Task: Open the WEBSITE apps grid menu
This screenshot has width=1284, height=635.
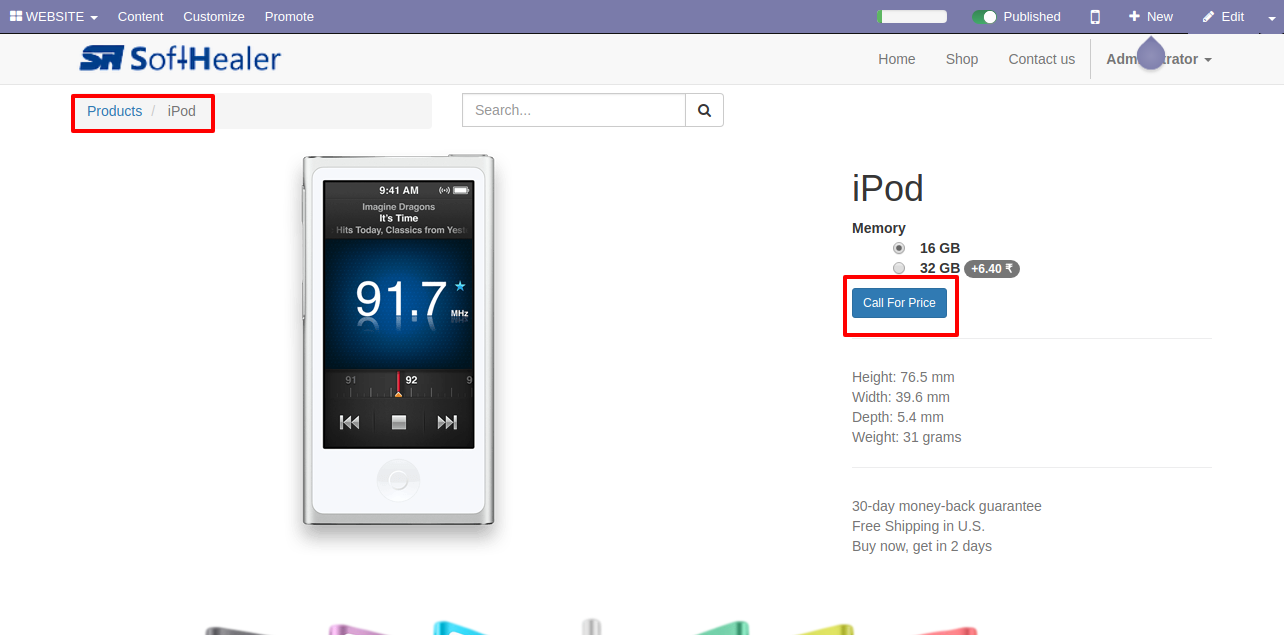Action: 54,16
